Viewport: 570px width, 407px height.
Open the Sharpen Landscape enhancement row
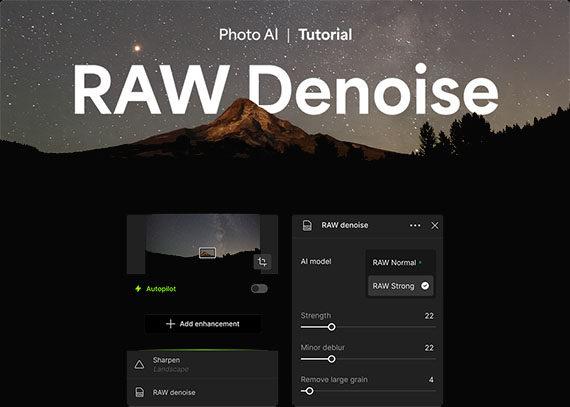(202, 364)
